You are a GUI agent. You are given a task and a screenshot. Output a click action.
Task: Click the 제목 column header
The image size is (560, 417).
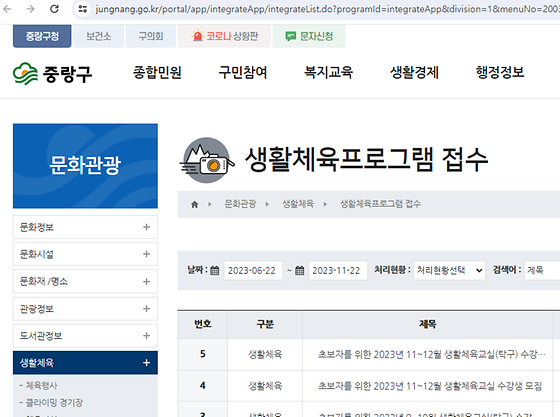tap(428, 324)
